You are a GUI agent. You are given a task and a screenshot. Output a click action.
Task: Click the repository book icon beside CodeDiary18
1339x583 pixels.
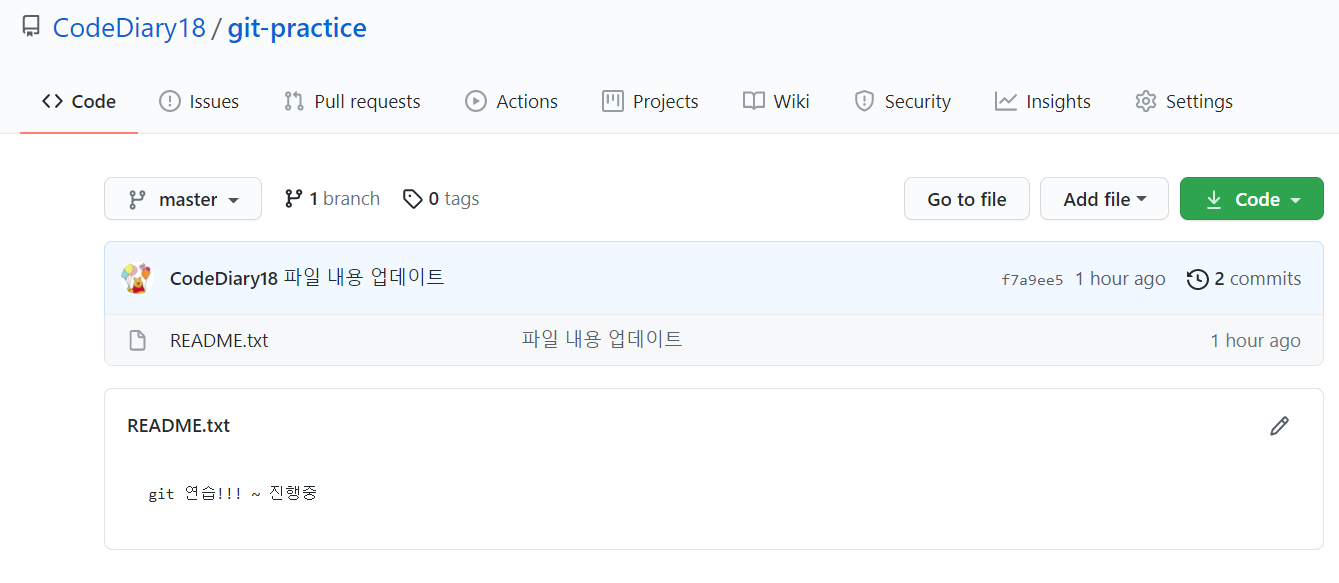(x=31, y=28)
